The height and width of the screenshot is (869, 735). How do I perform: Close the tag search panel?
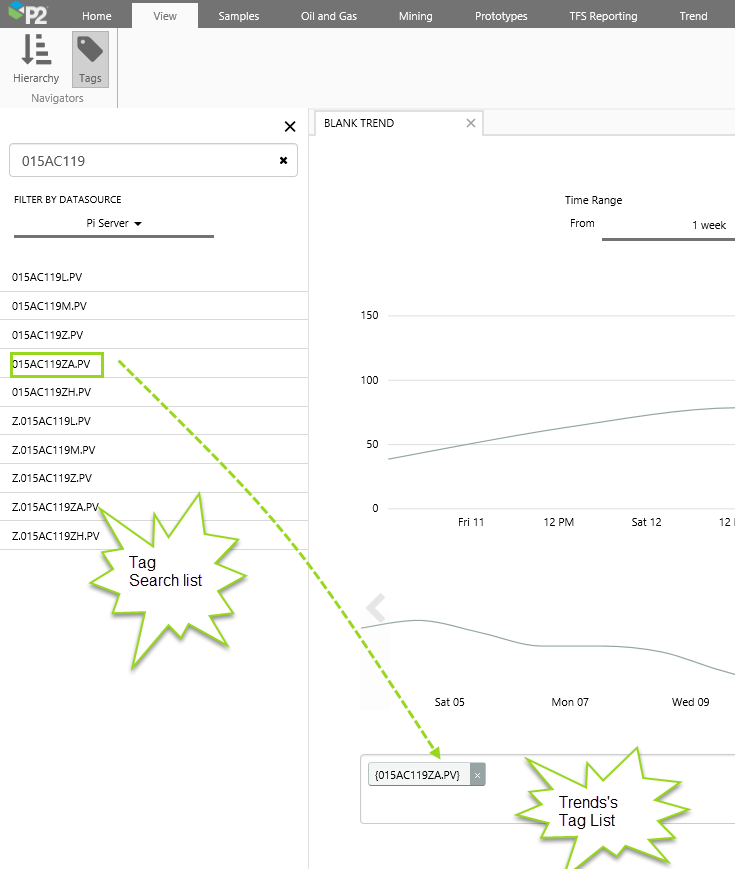[x=290, y=126]
